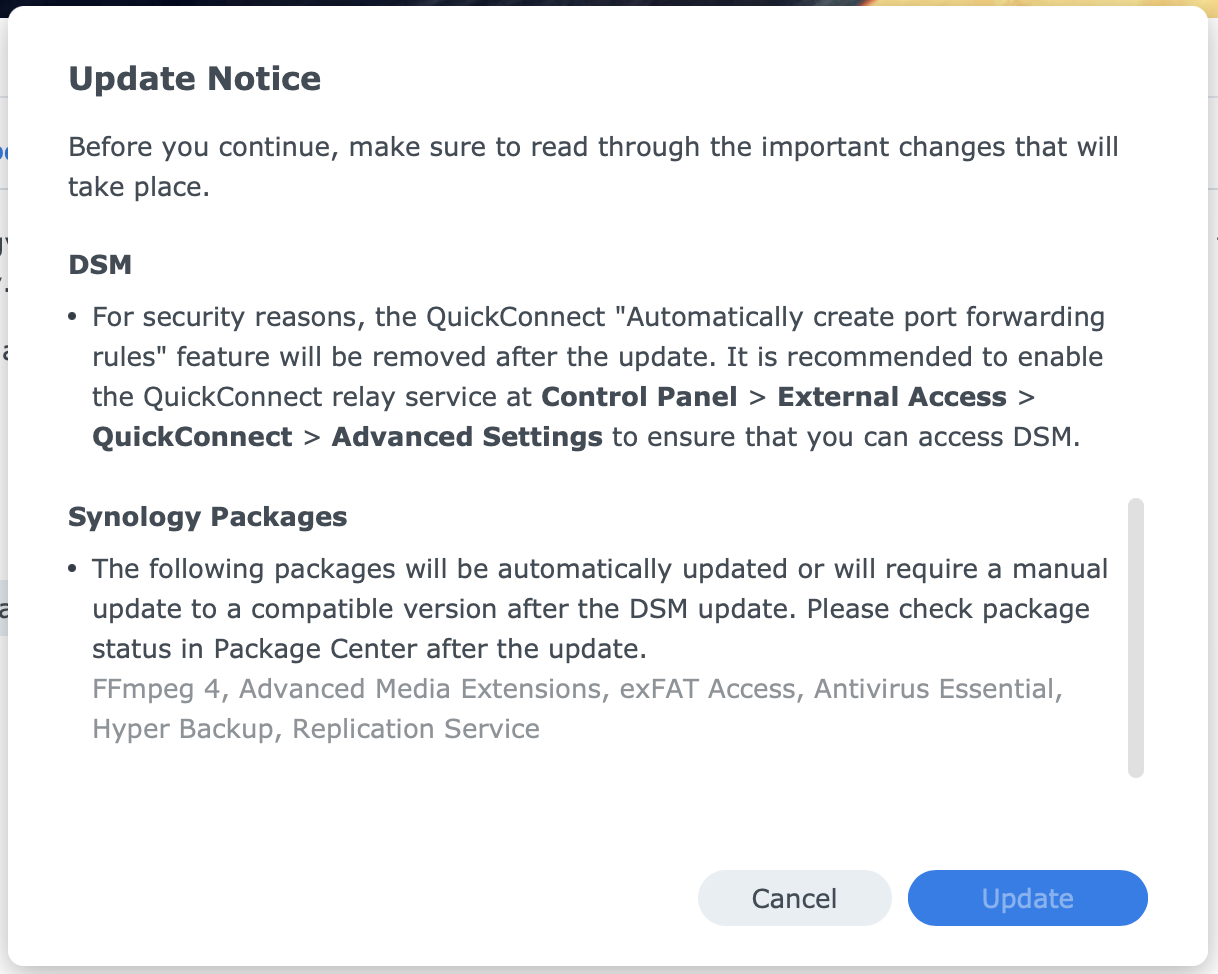Click the bold "QuickConnect" path text
The image size is (1218, 974).
(x=192, y=437)
